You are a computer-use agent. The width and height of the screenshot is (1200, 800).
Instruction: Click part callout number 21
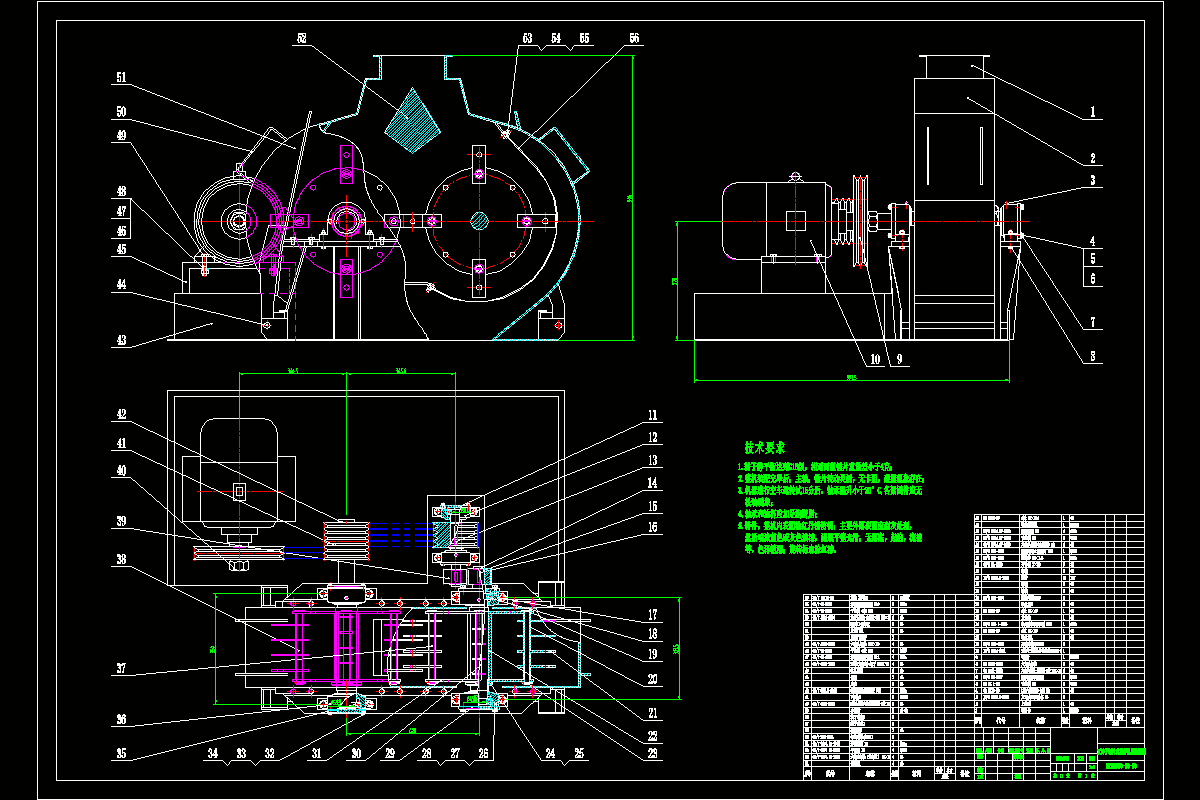pos(653,715)
